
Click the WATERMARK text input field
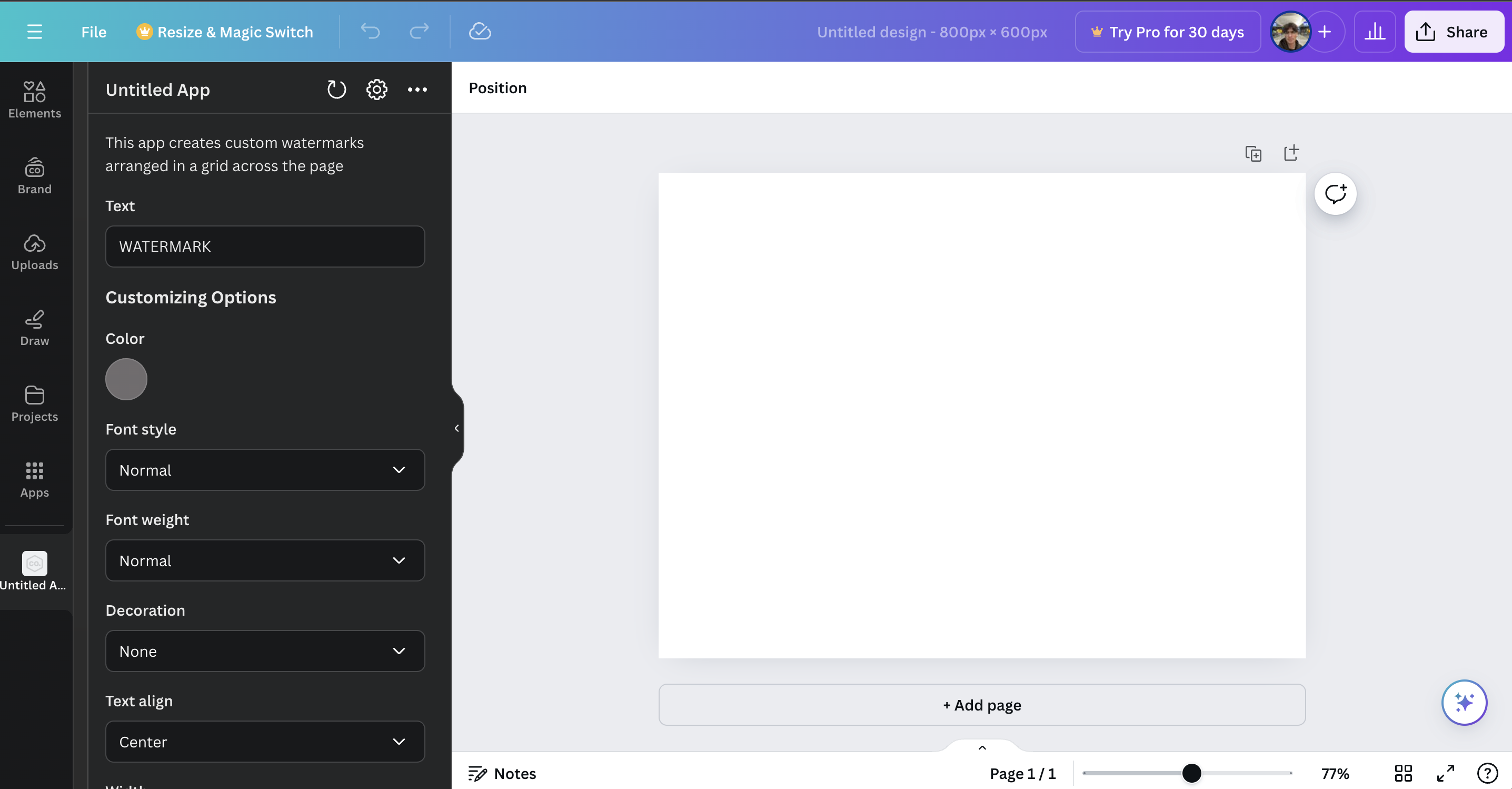[x=265, y=246]
